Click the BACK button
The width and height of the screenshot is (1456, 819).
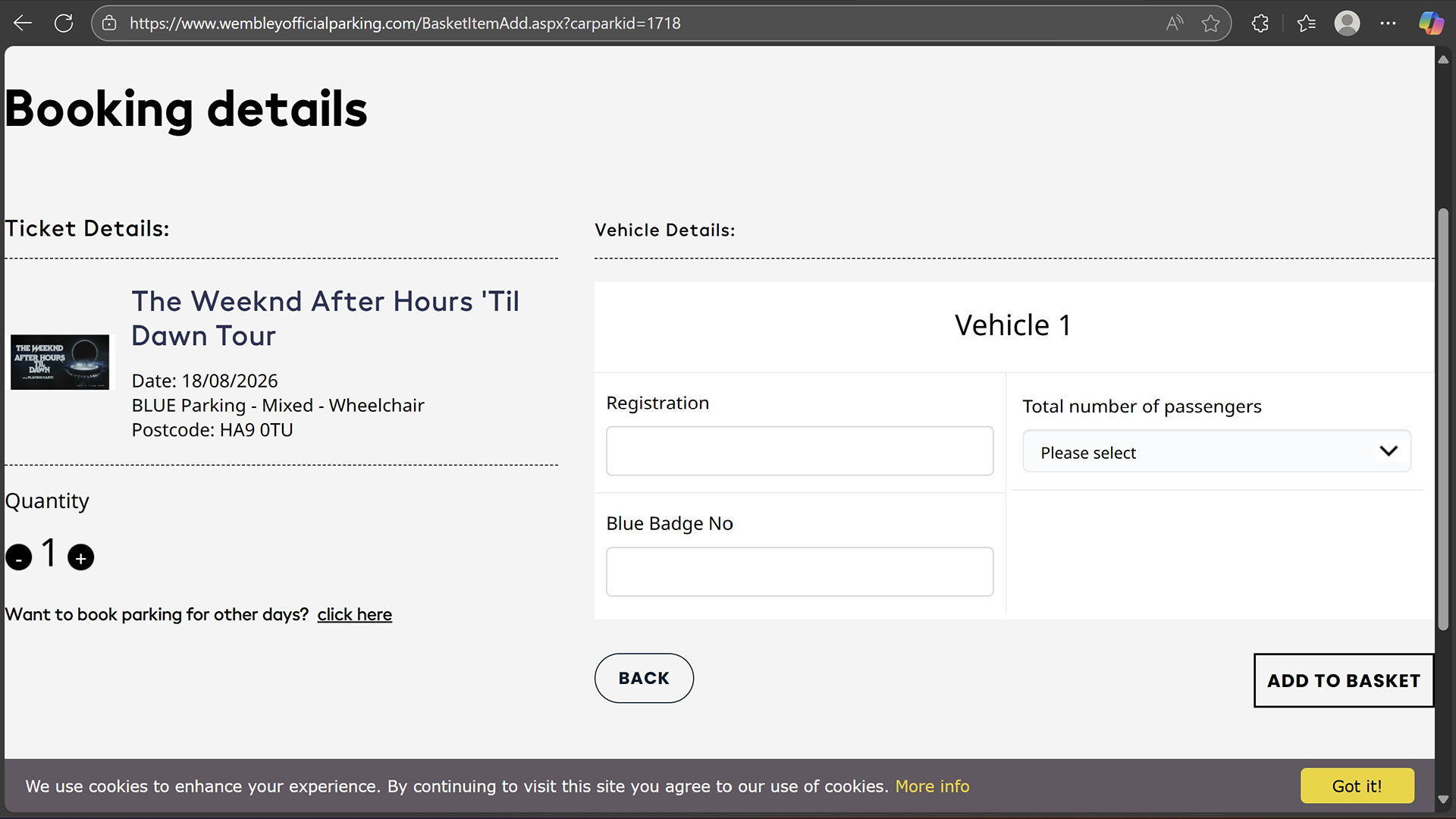tap(644, 678)
